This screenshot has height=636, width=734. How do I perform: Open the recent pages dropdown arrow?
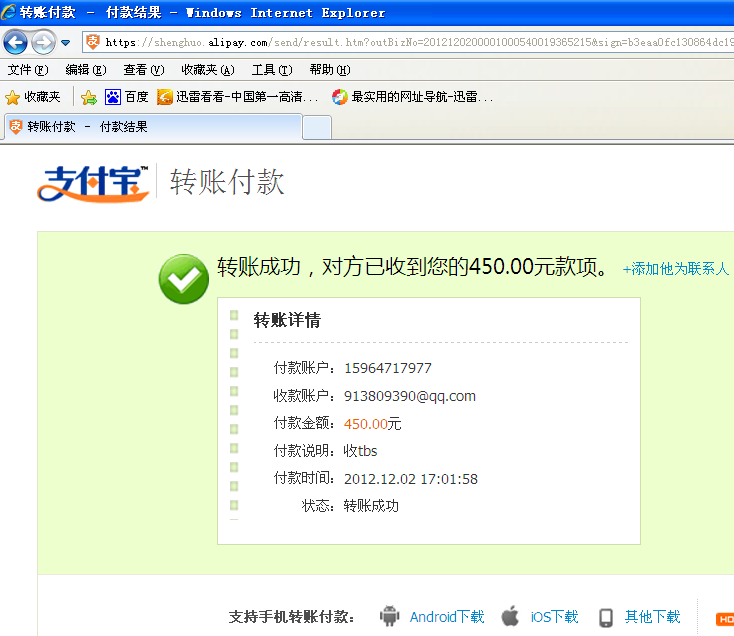click(x=66, y=43)
